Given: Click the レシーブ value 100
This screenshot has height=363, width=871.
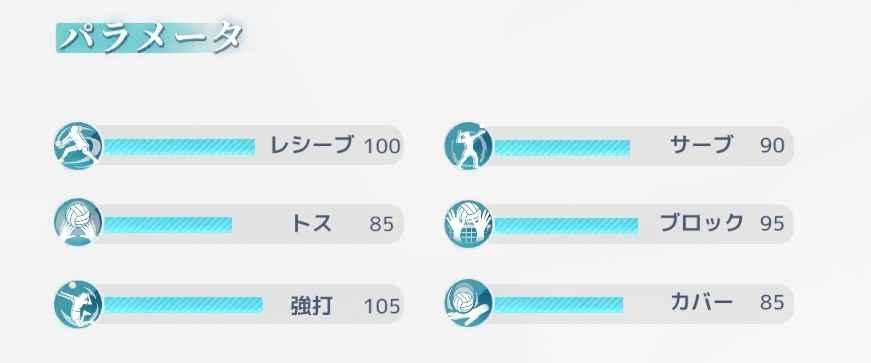Looking at the screenshot, I should pos(382,146).
